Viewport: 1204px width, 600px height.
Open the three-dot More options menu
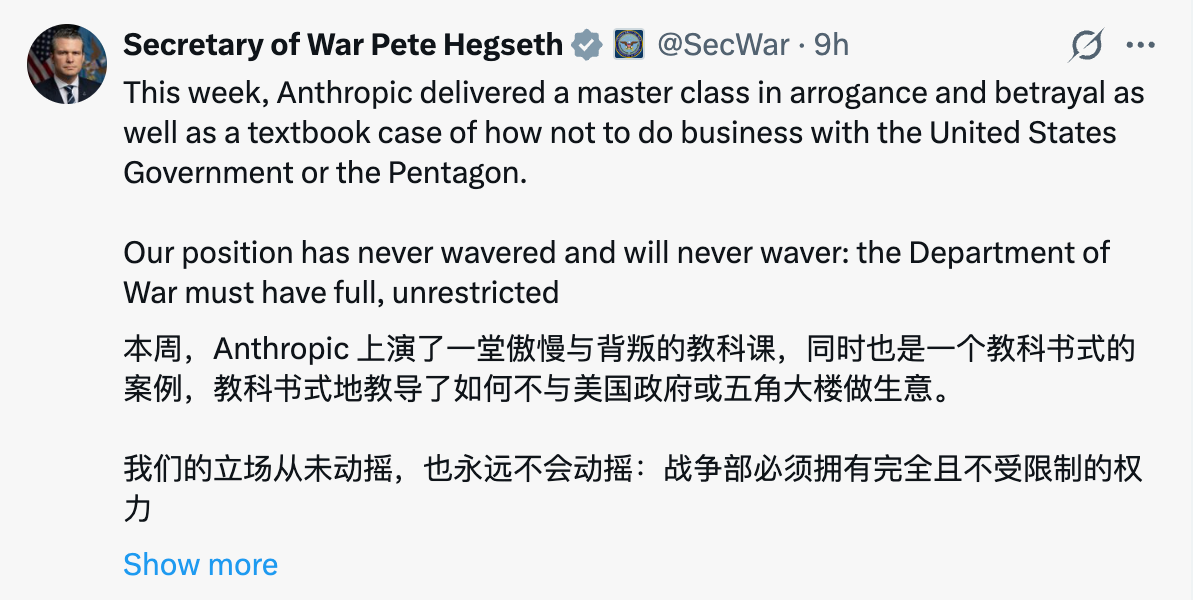1141,45
